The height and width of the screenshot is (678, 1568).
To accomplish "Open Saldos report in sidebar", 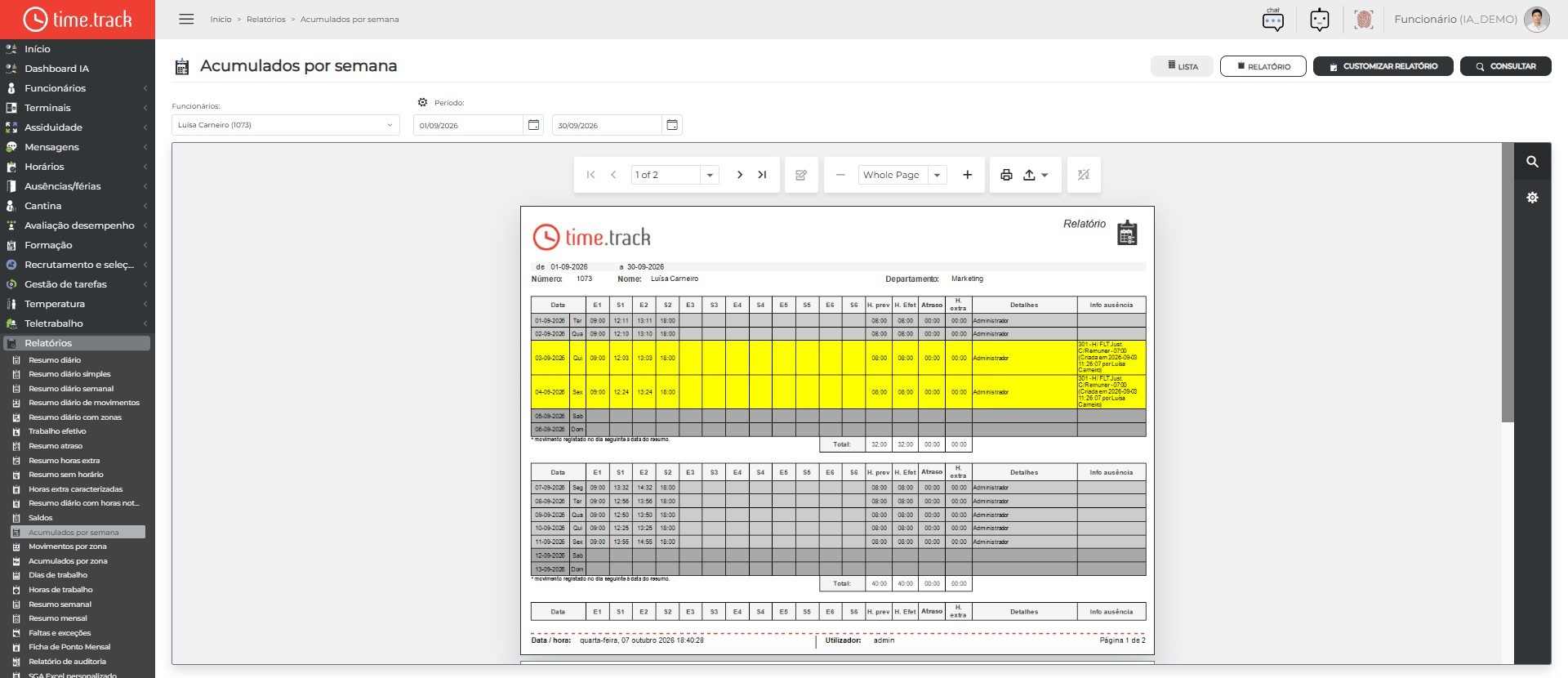I will pos(41,518).
